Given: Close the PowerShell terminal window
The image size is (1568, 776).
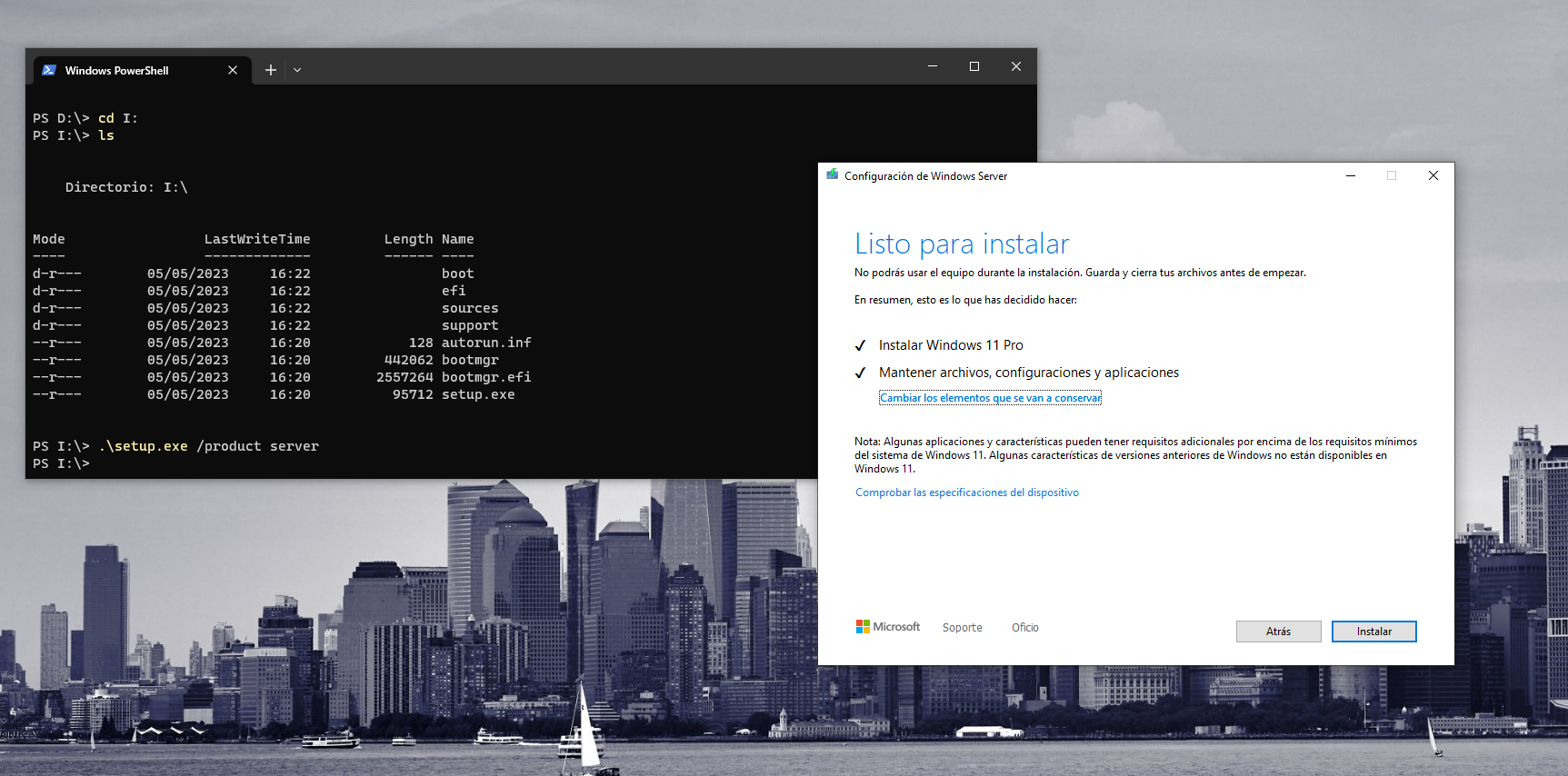Looking at the screenshot, I should 1016,66.
